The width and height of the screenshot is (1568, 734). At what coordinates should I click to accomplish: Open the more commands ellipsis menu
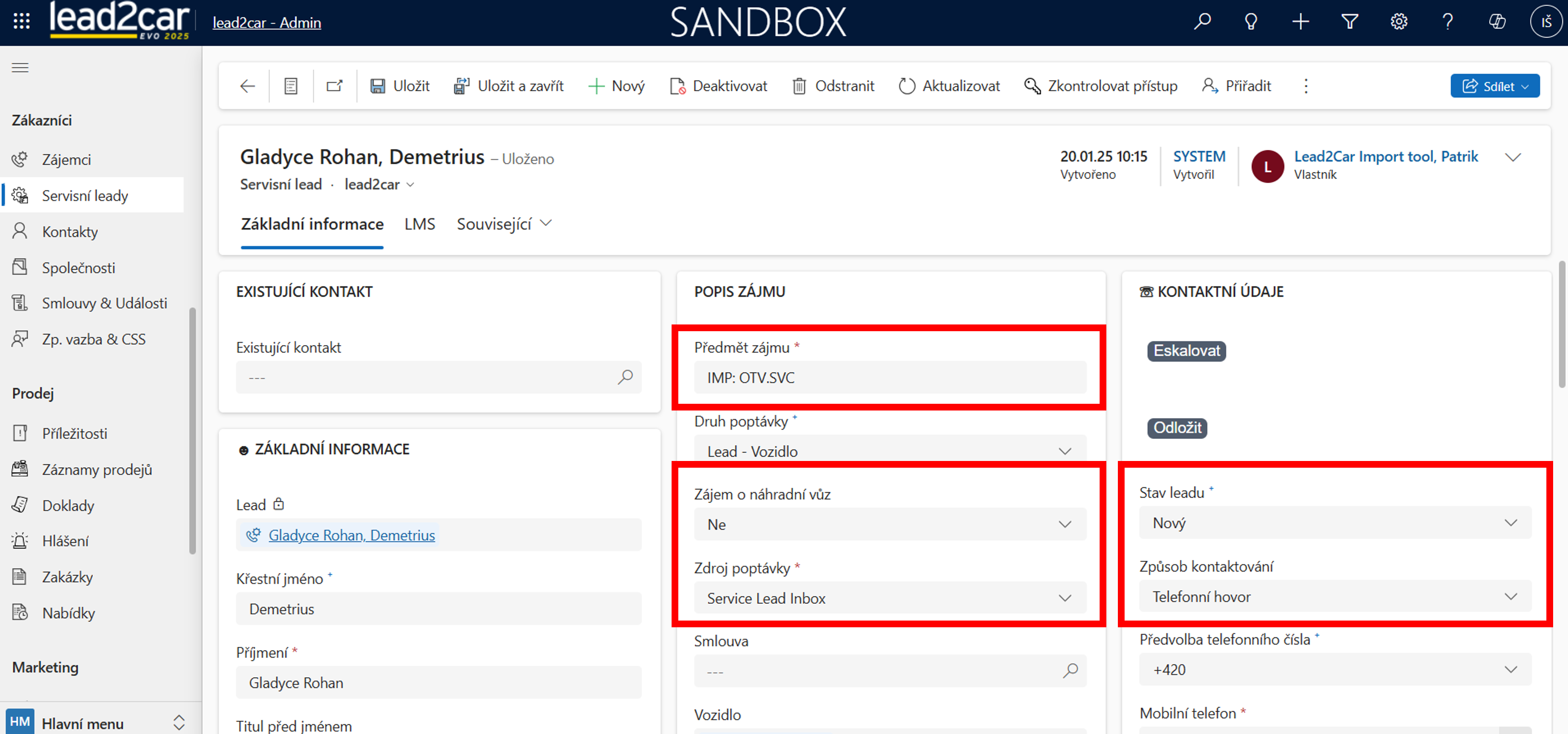tap(1306, 86)
